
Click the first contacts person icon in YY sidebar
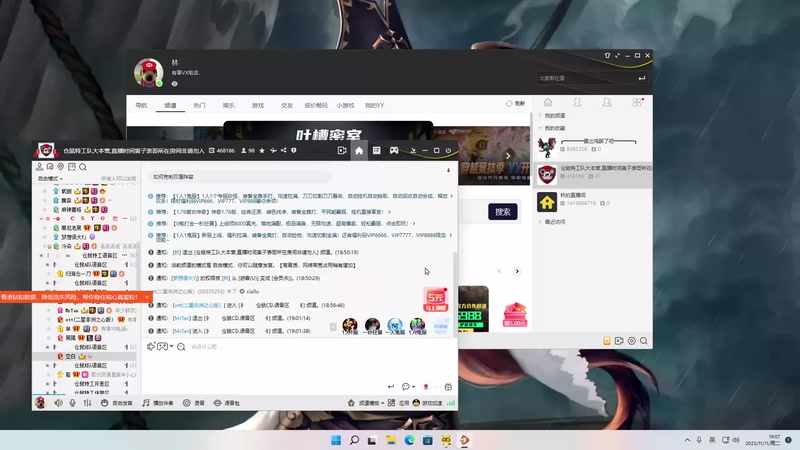[x=577, y=102]
